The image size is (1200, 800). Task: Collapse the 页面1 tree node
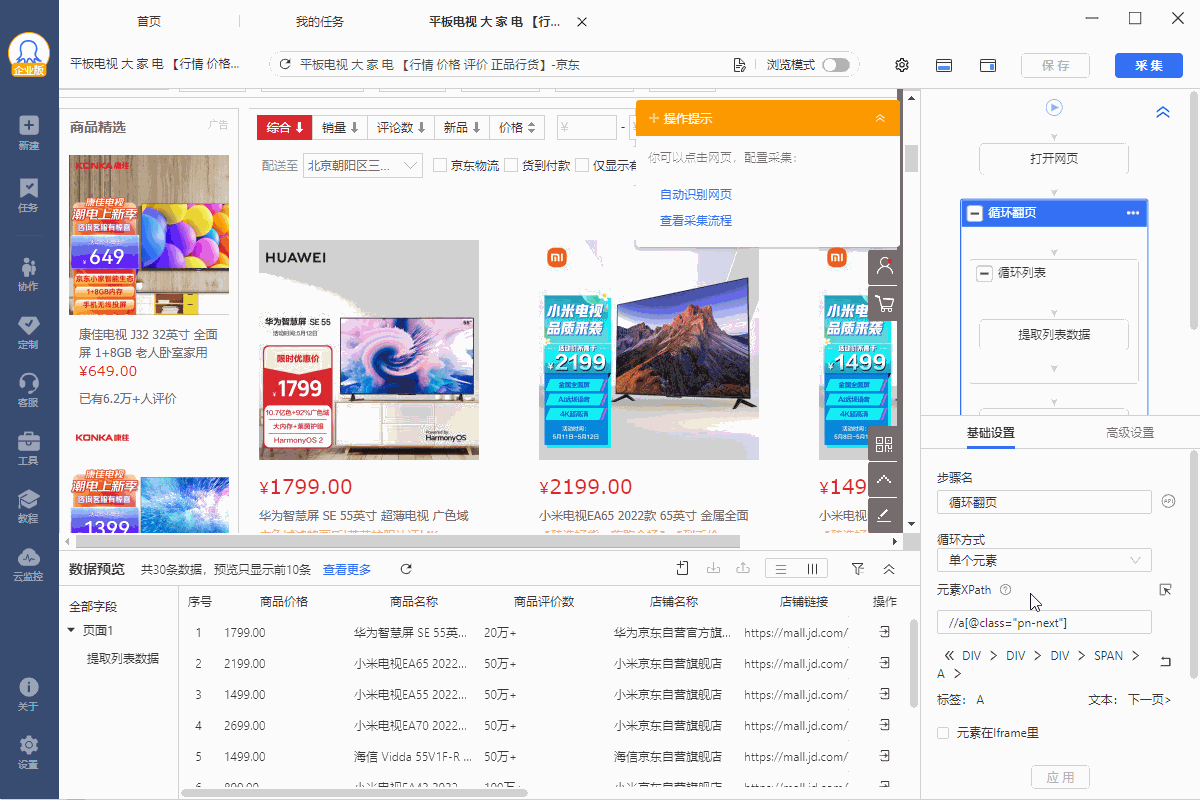(71, 630)
